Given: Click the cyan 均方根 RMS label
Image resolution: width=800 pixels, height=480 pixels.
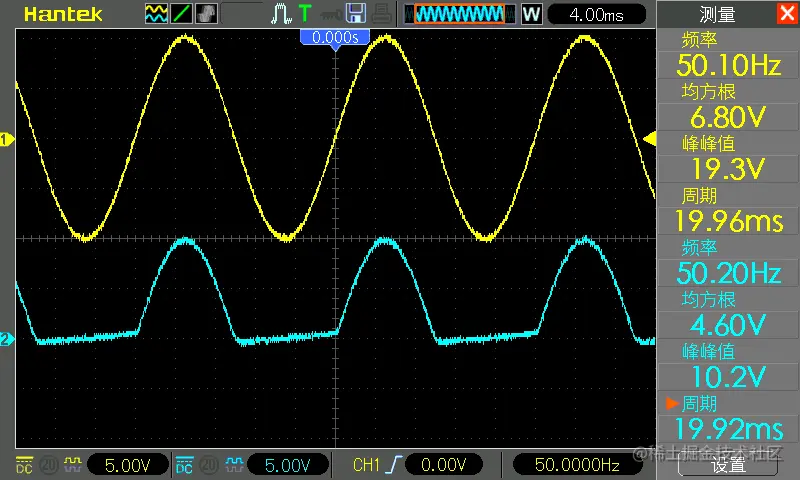Looking at the screenshot, I should tap(708, 299).
